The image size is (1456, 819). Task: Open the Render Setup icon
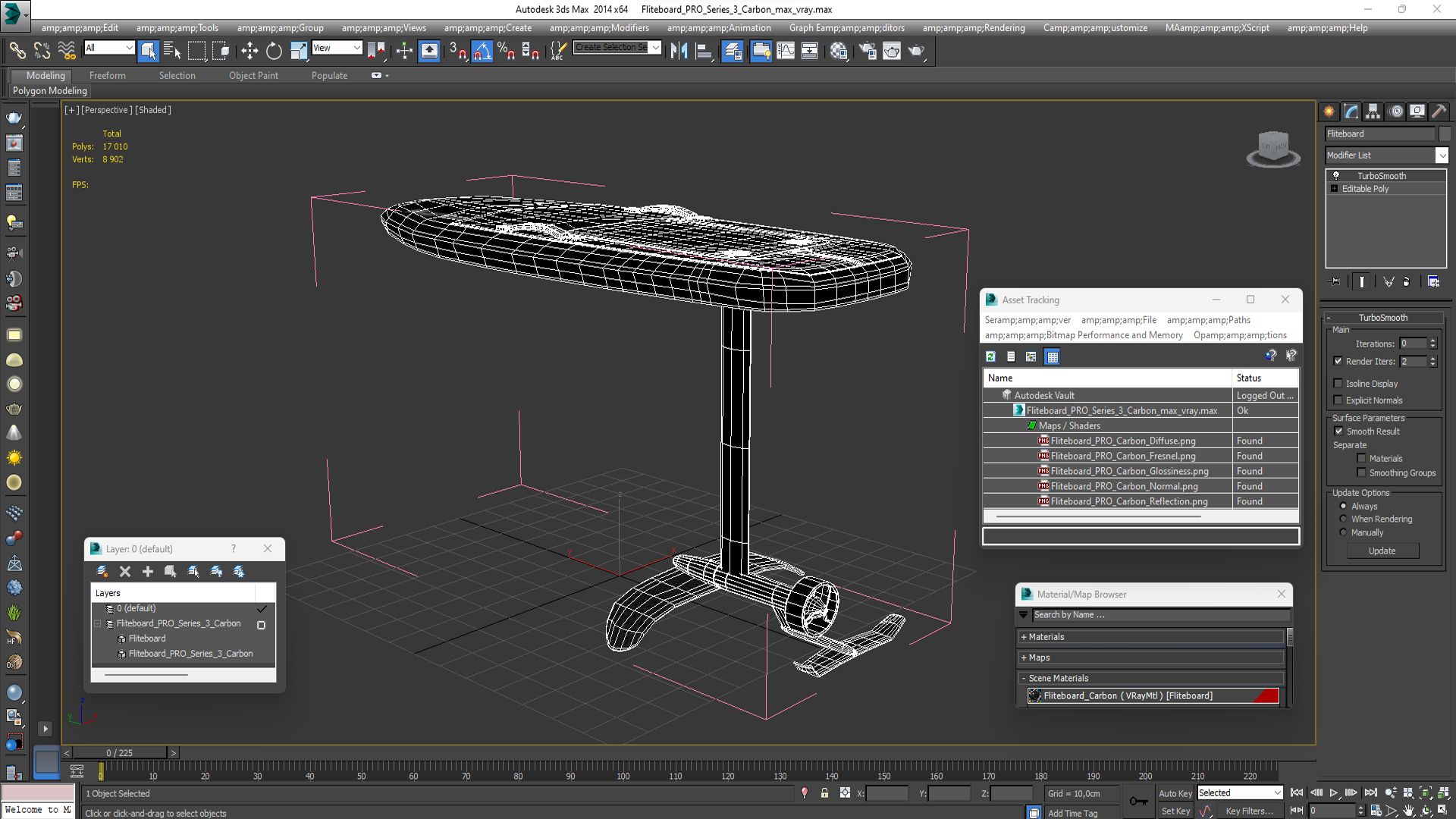(x=868, y=51)
